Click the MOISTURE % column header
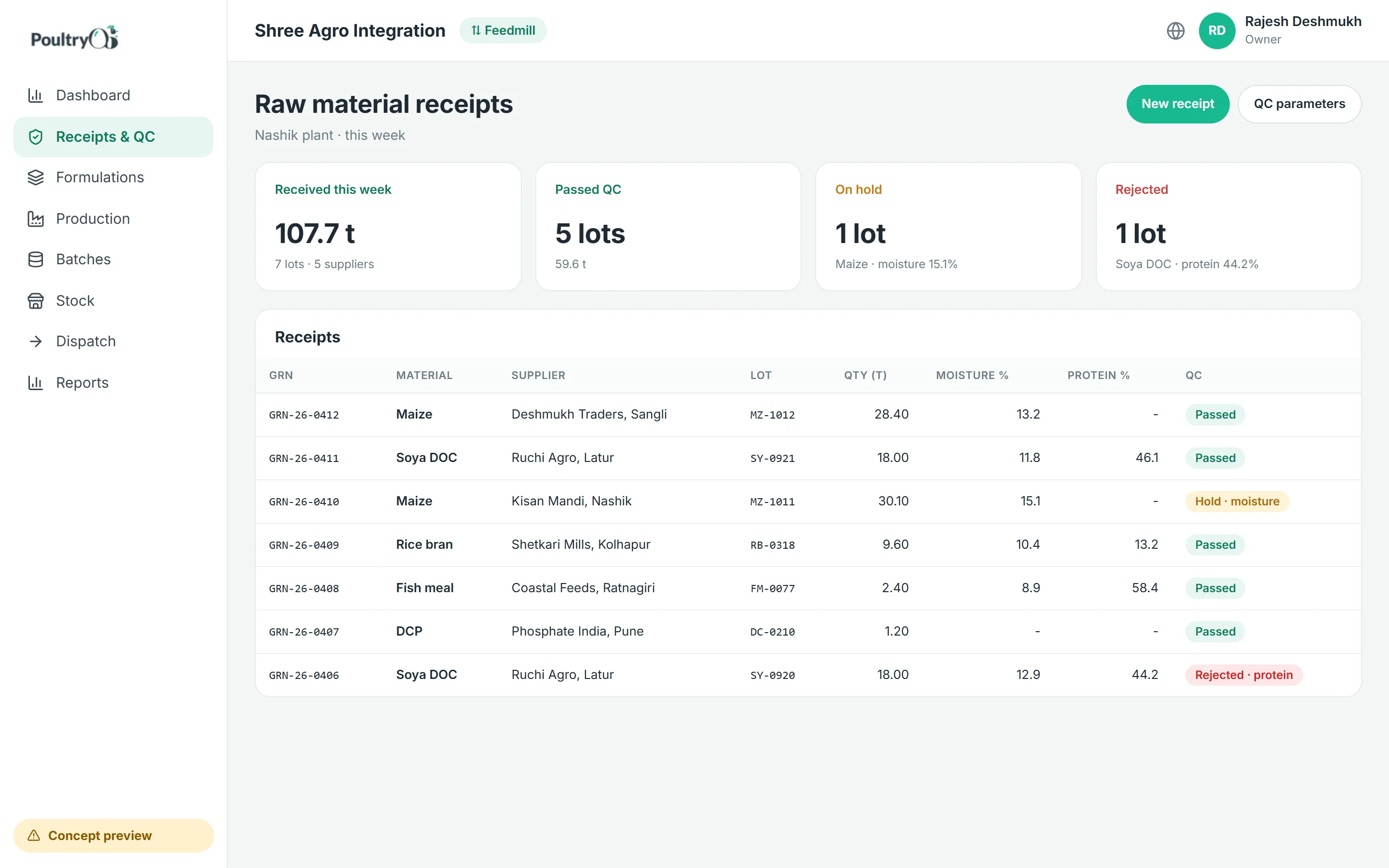This screenshot has height=868, width=1389. tap(972, 376)
